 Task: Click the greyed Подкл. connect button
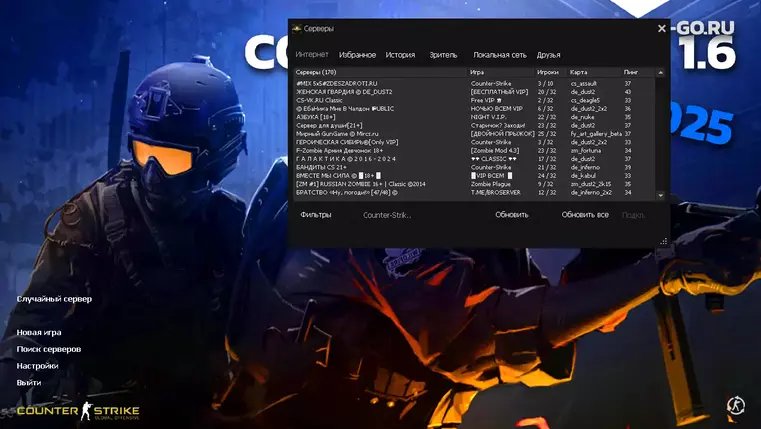(633, 215)
